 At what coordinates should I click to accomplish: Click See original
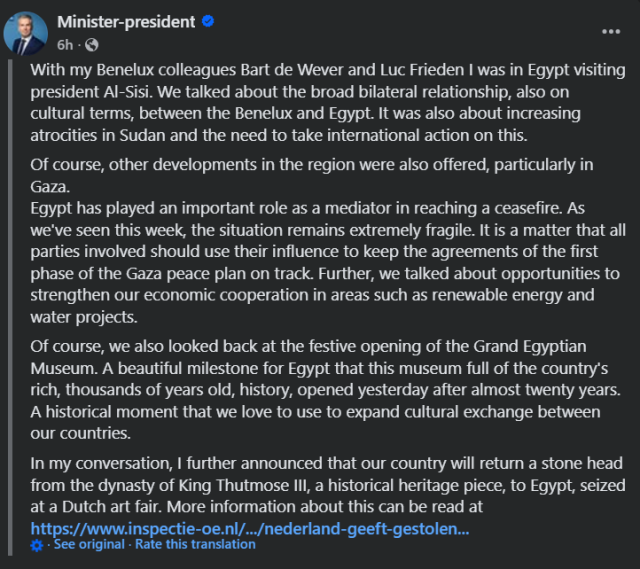(x=88, y=545)
